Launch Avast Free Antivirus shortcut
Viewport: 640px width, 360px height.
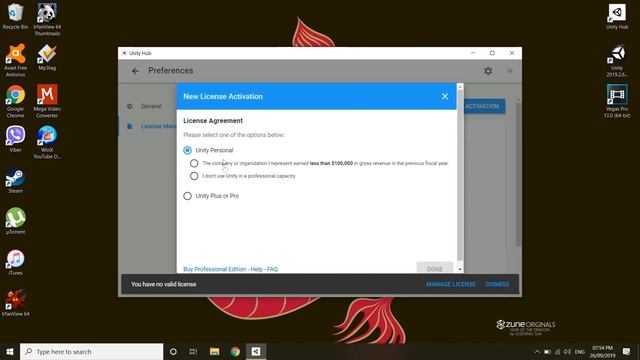tap(16, 60)
